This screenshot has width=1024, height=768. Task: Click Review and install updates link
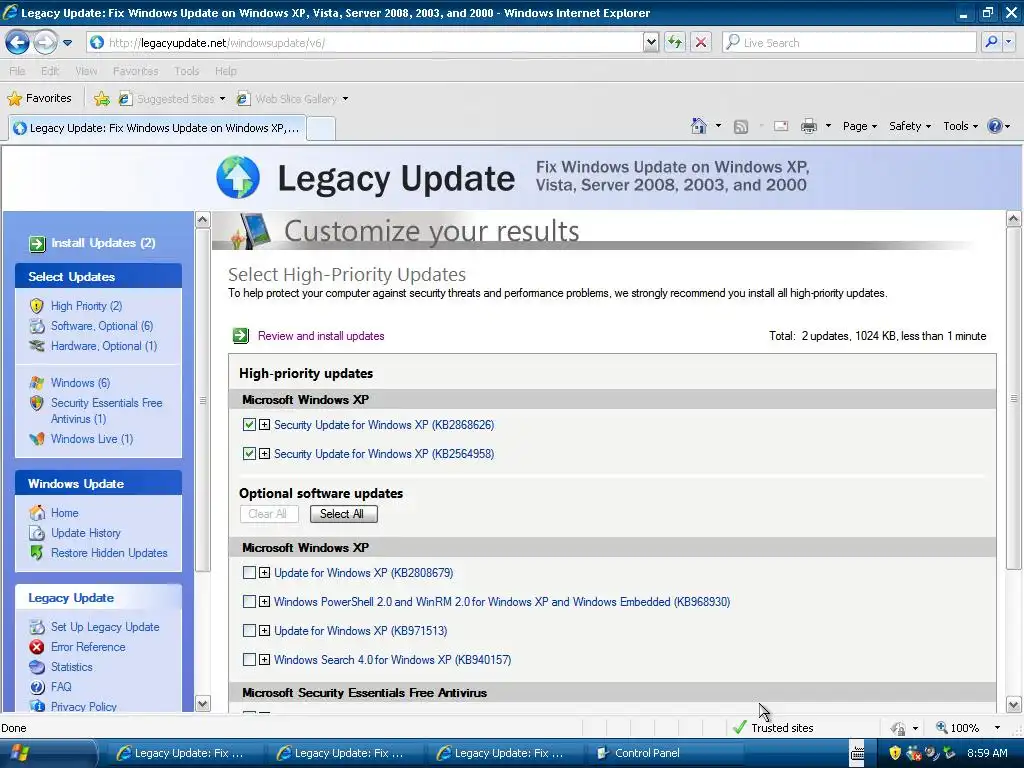pos(321,336)
